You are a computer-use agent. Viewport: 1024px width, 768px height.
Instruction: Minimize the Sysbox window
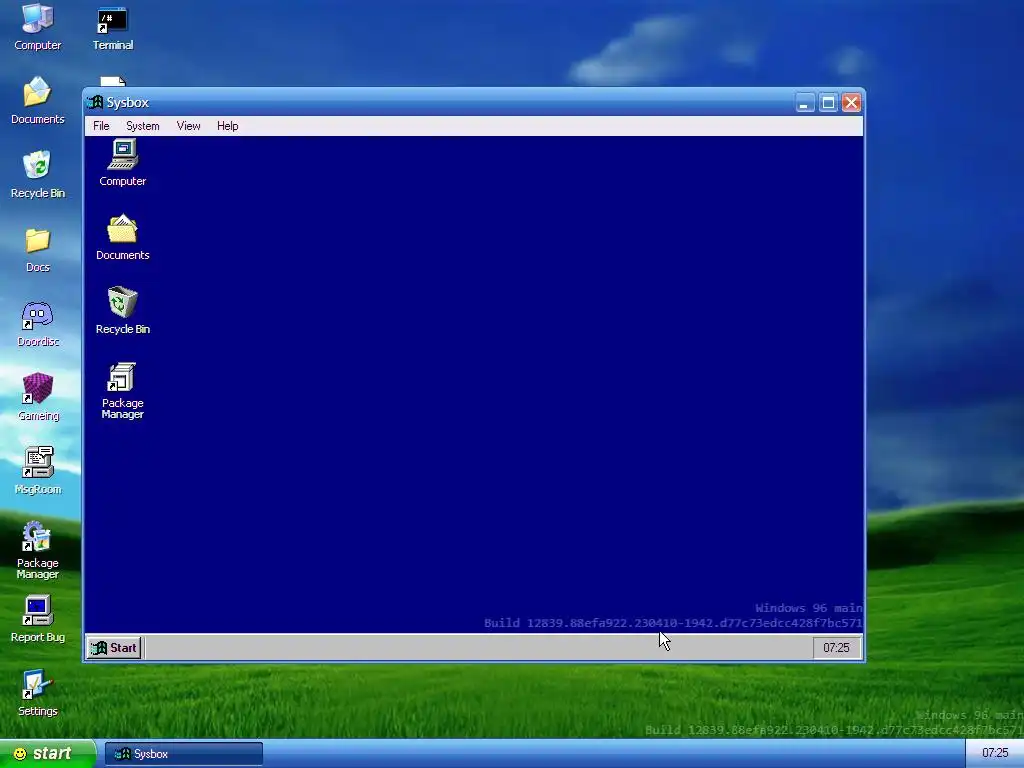coord(805,103)
